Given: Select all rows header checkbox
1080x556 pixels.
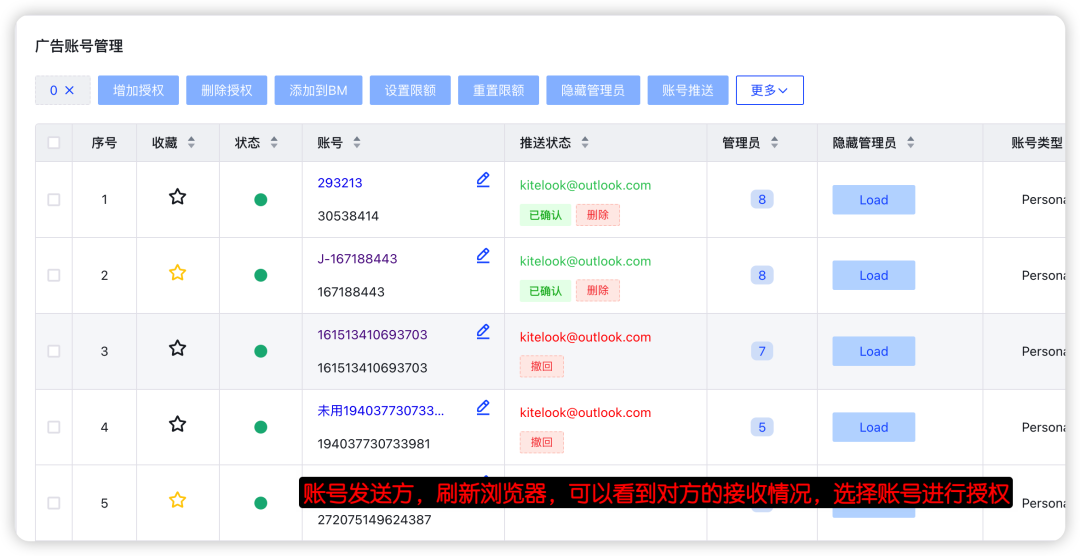Looking at the screenshot, I should [x=54, y=143].
